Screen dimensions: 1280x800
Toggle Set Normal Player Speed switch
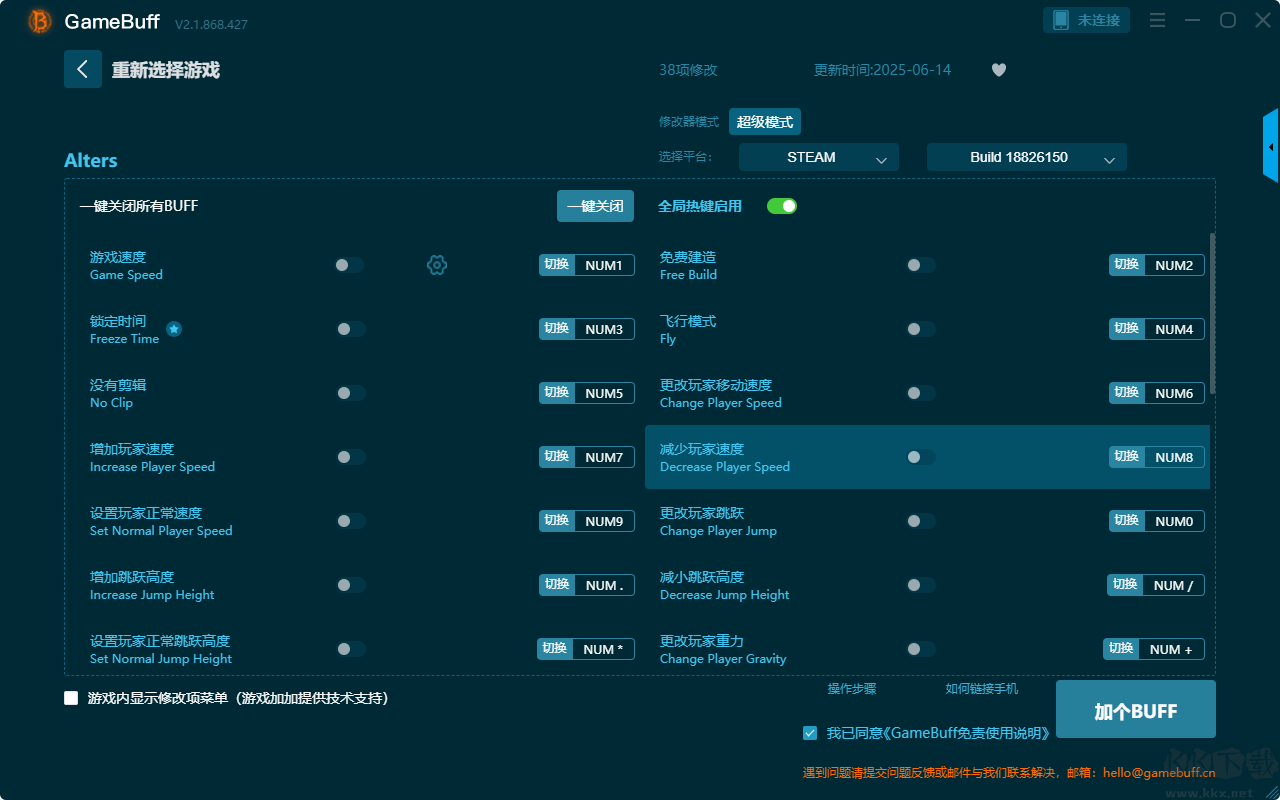[x=350, y=521]
